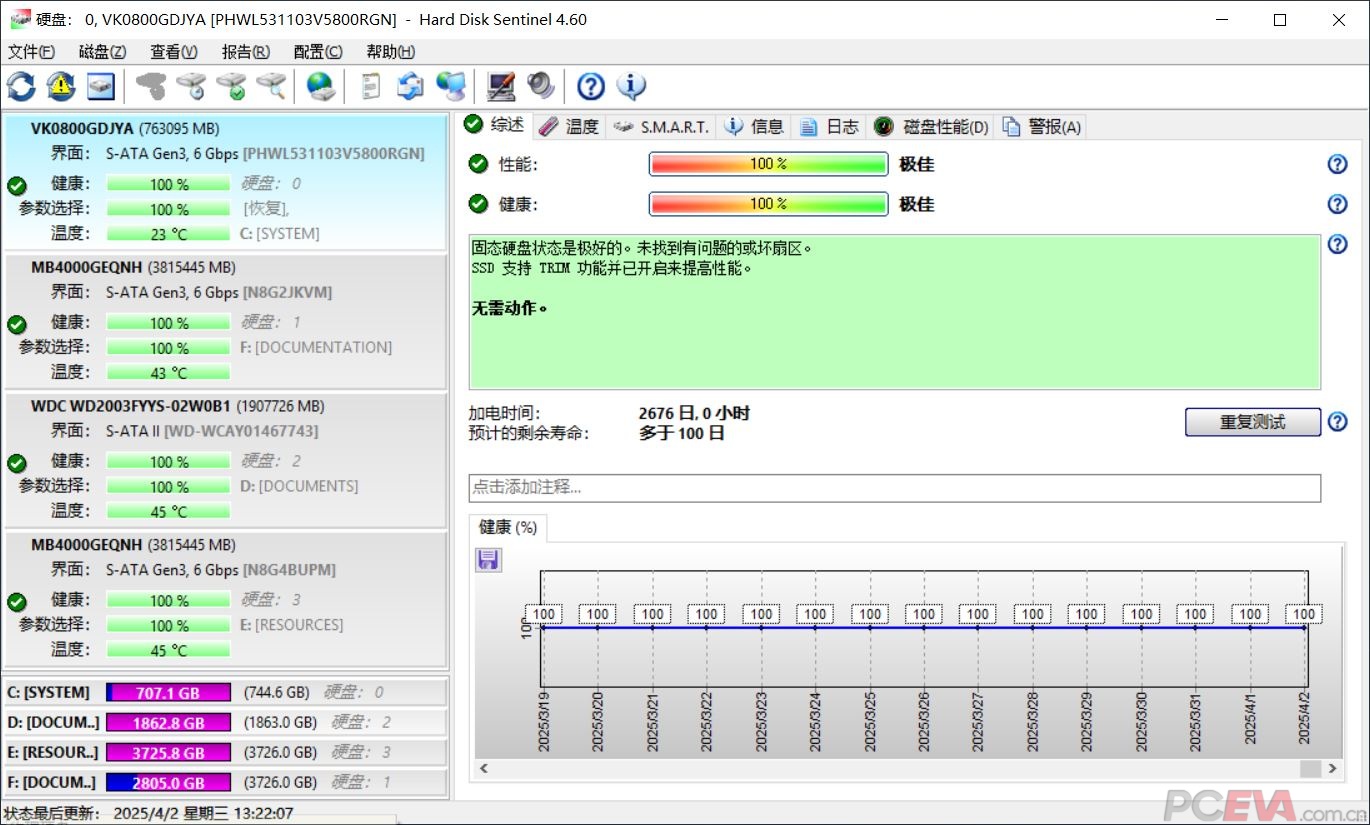The height and width of the screenshot is (825, 1370).
Task: Switch to the 信息 tab
Action: [755, 126]
